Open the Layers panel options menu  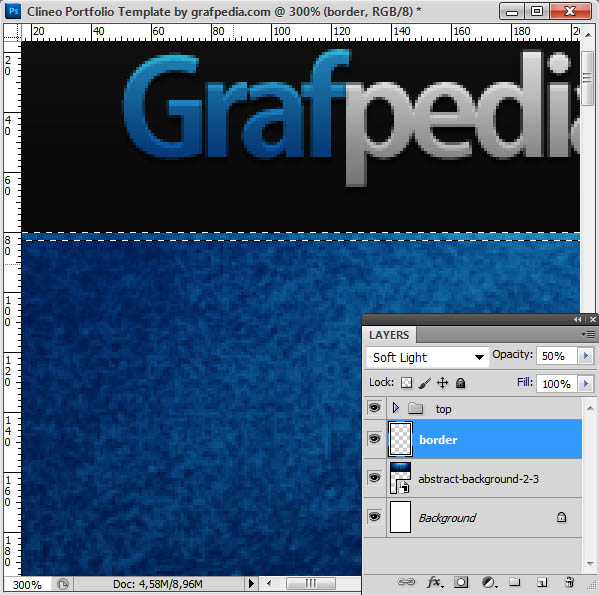click(x=588, y=335)
